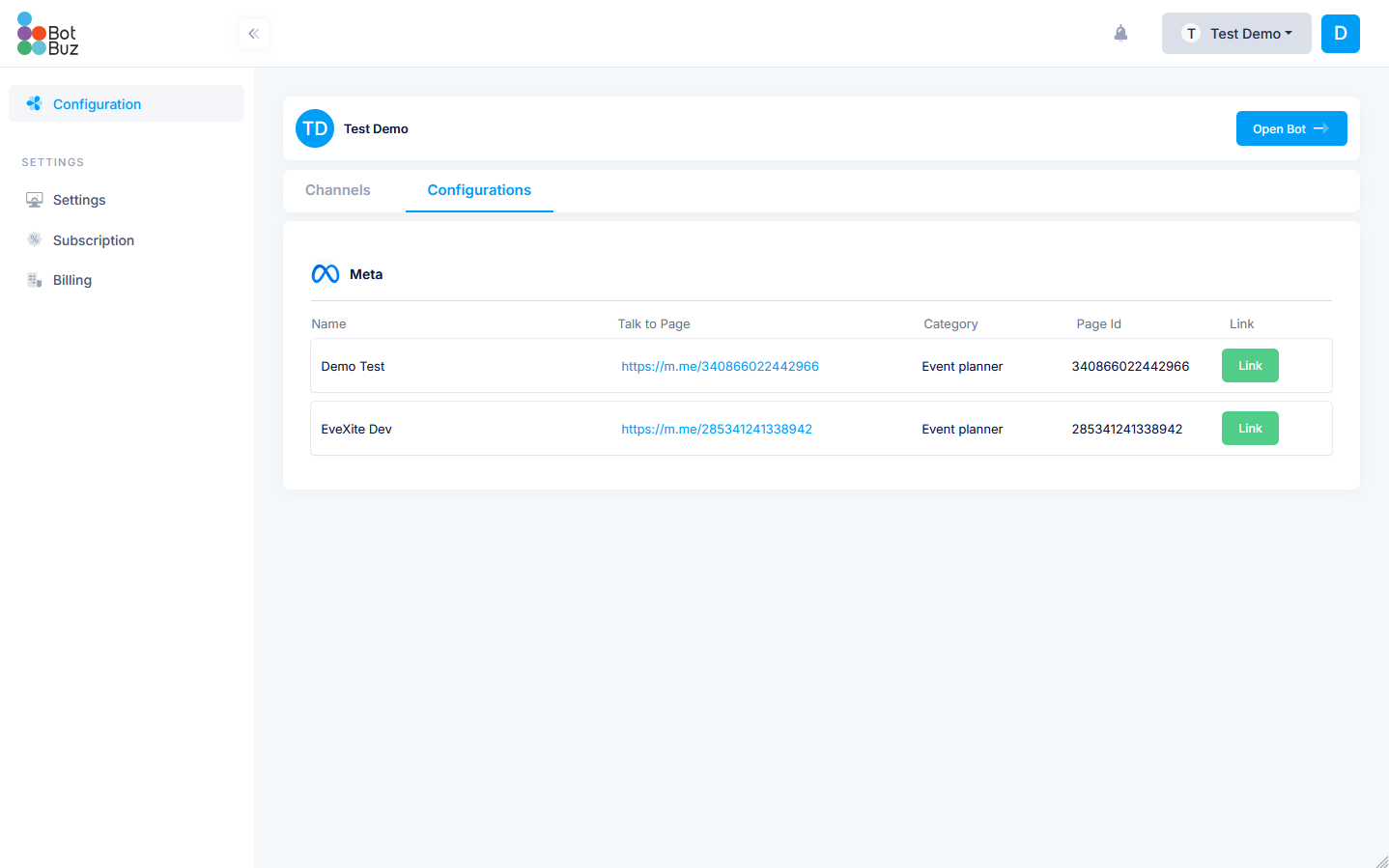Click the Meta infinity logo icon

point(326,274)
